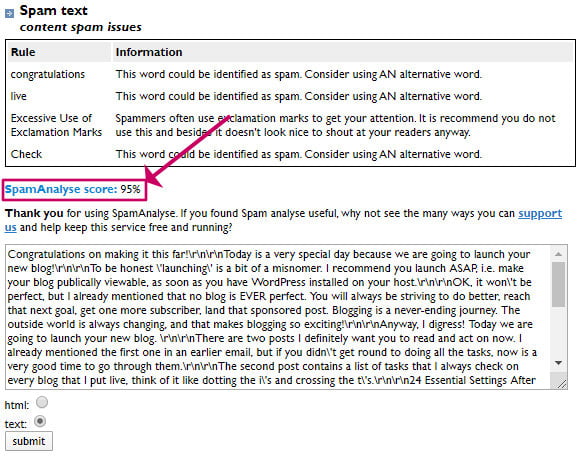Click the Rule column header
The image size is (581, 460).
pos(23,52)
